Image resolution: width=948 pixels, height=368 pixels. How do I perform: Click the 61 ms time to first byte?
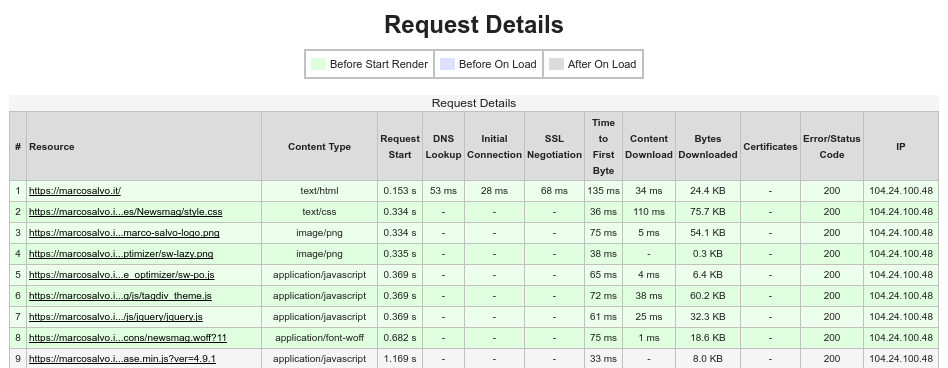pyautogui.click(x=603, y=317)
